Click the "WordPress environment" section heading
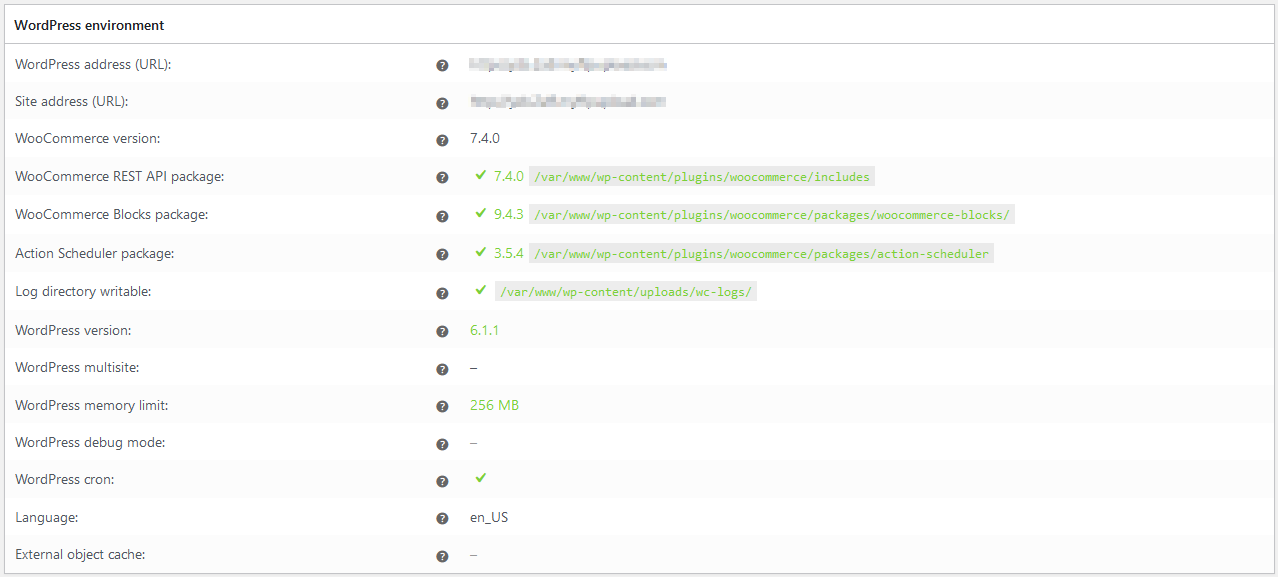 pos(89,25)
